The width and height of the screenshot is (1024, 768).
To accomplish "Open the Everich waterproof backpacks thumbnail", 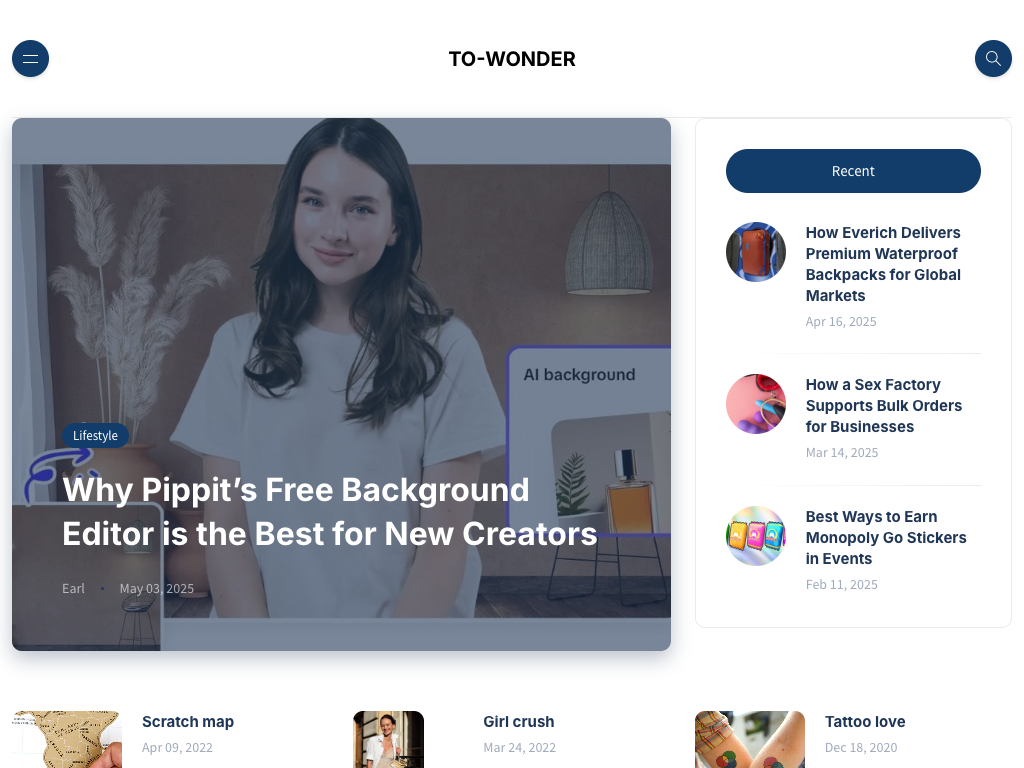I will pyautogui.click(x=756, y=252).
